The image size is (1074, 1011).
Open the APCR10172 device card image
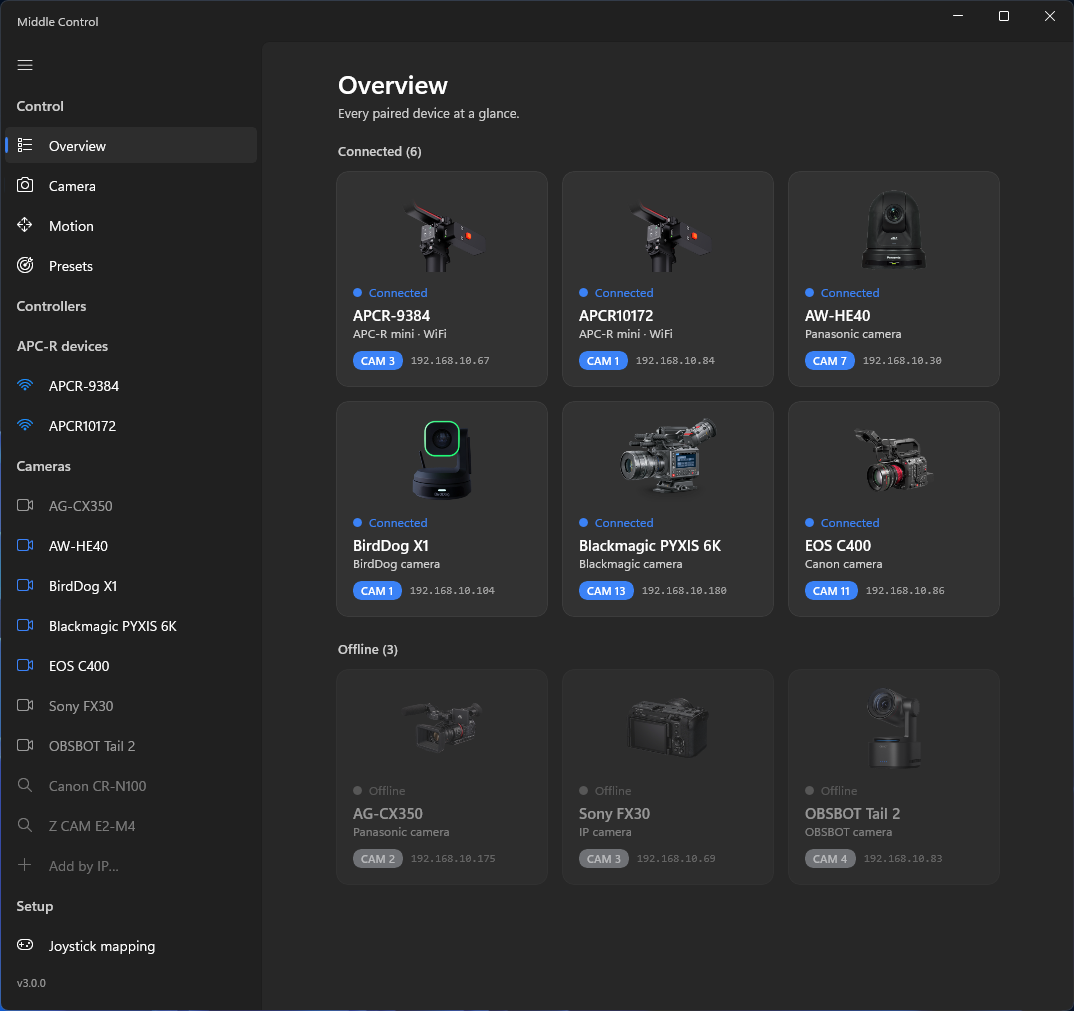pos(669,236)
